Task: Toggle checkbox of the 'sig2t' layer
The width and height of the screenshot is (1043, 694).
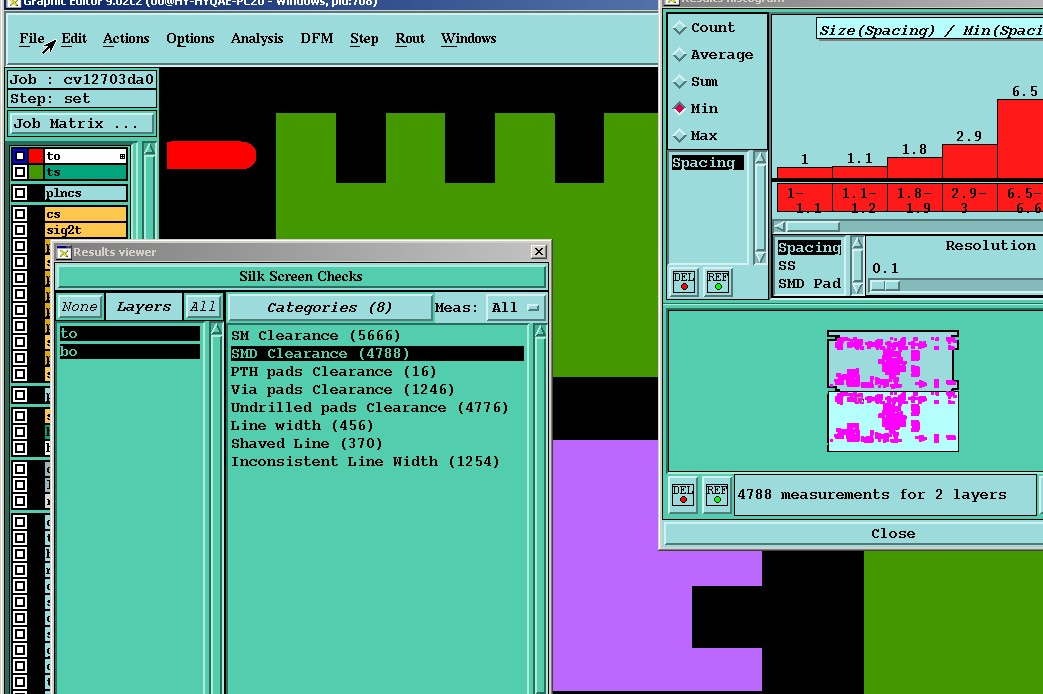Action: (19, 230)
